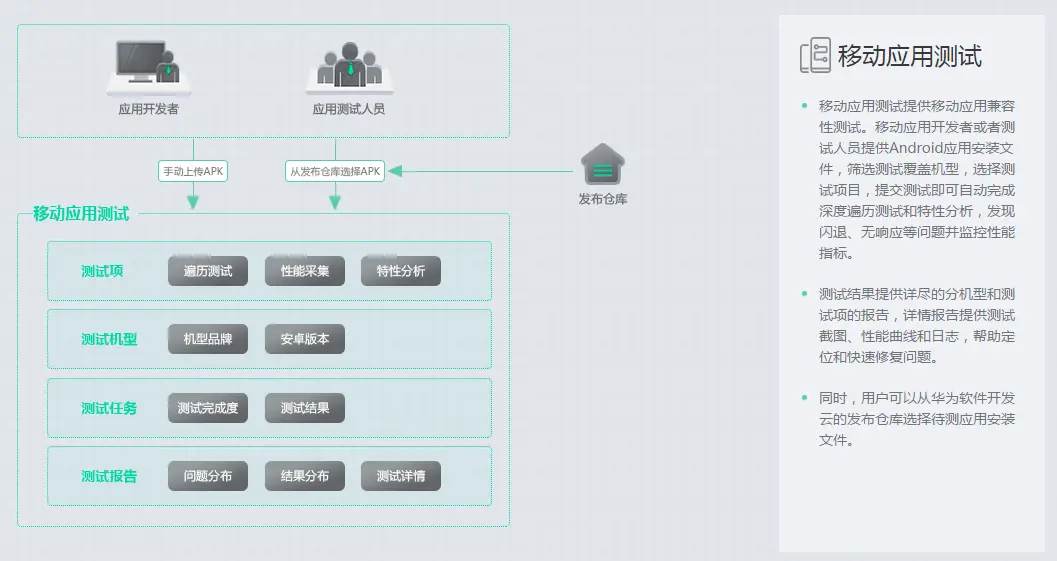Viewport: 1057px width, 561px height.
Task: Click the 性能采集 button
Action: (305, 271)
